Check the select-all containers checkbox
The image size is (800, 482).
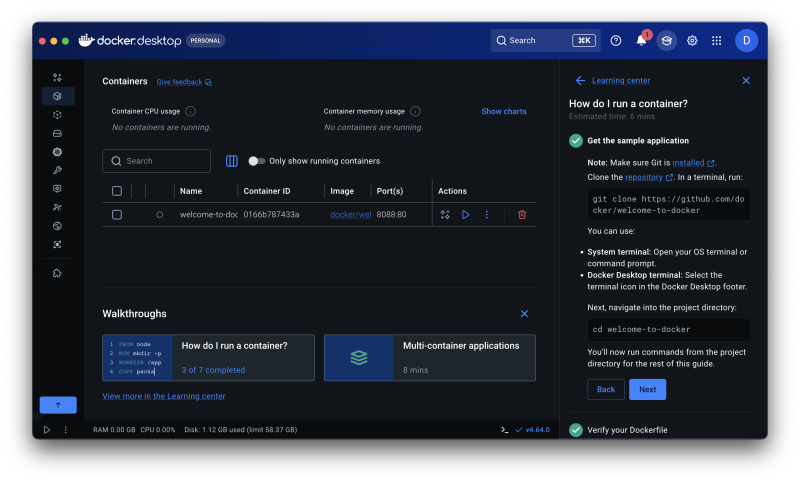click(x=117, y=191)
